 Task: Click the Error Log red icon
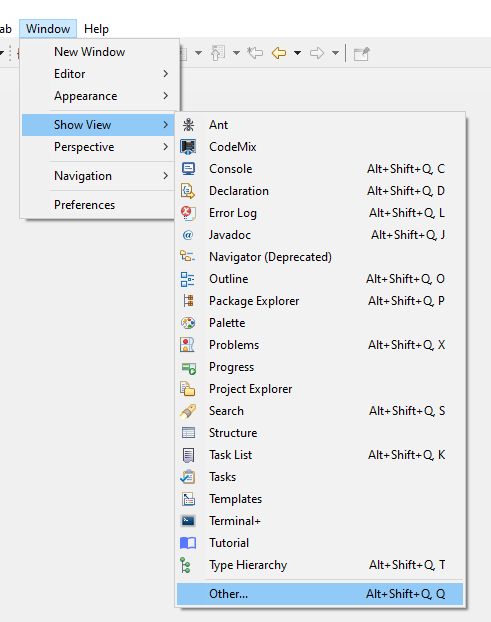coord(188,213)
